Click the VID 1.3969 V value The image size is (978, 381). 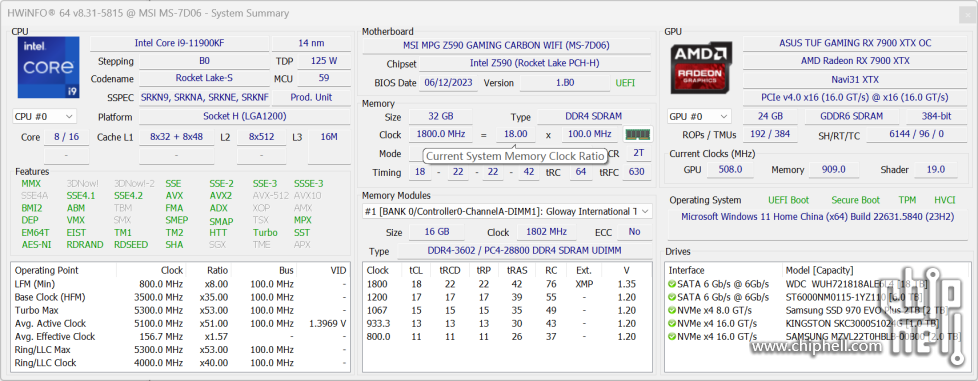tap(327, 324)
